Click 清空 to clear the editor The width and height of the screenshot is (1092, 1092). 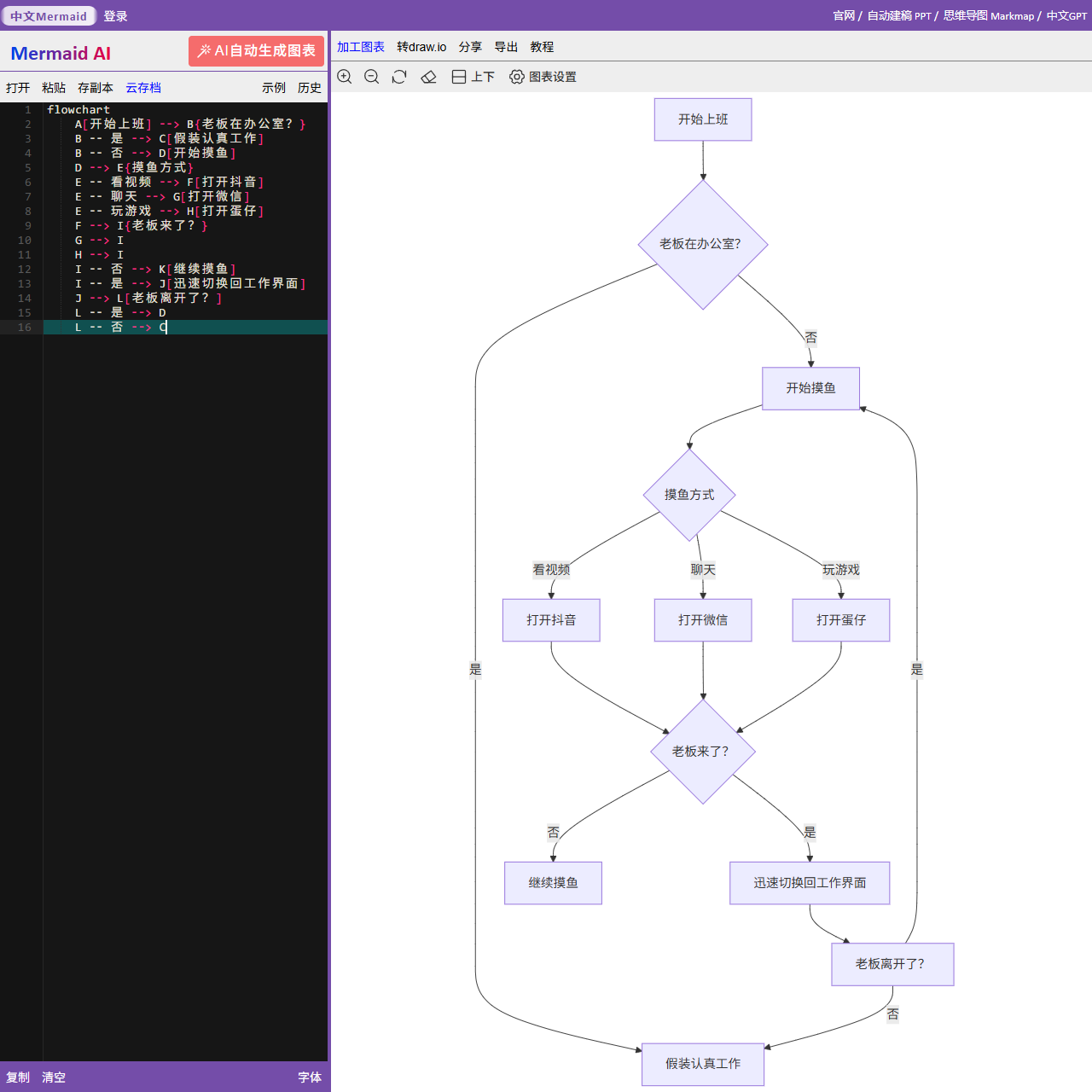tap(54, 1077)
